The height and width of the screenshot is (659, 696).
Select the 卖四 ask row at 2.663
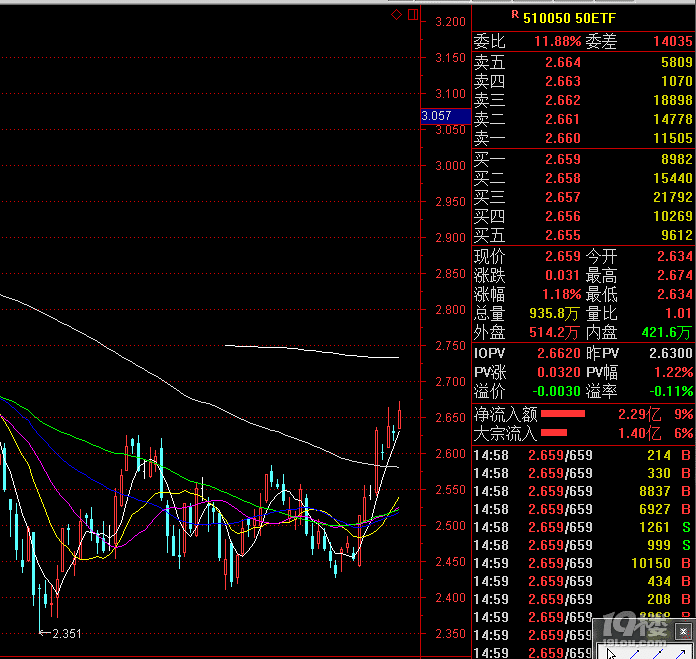583,81
